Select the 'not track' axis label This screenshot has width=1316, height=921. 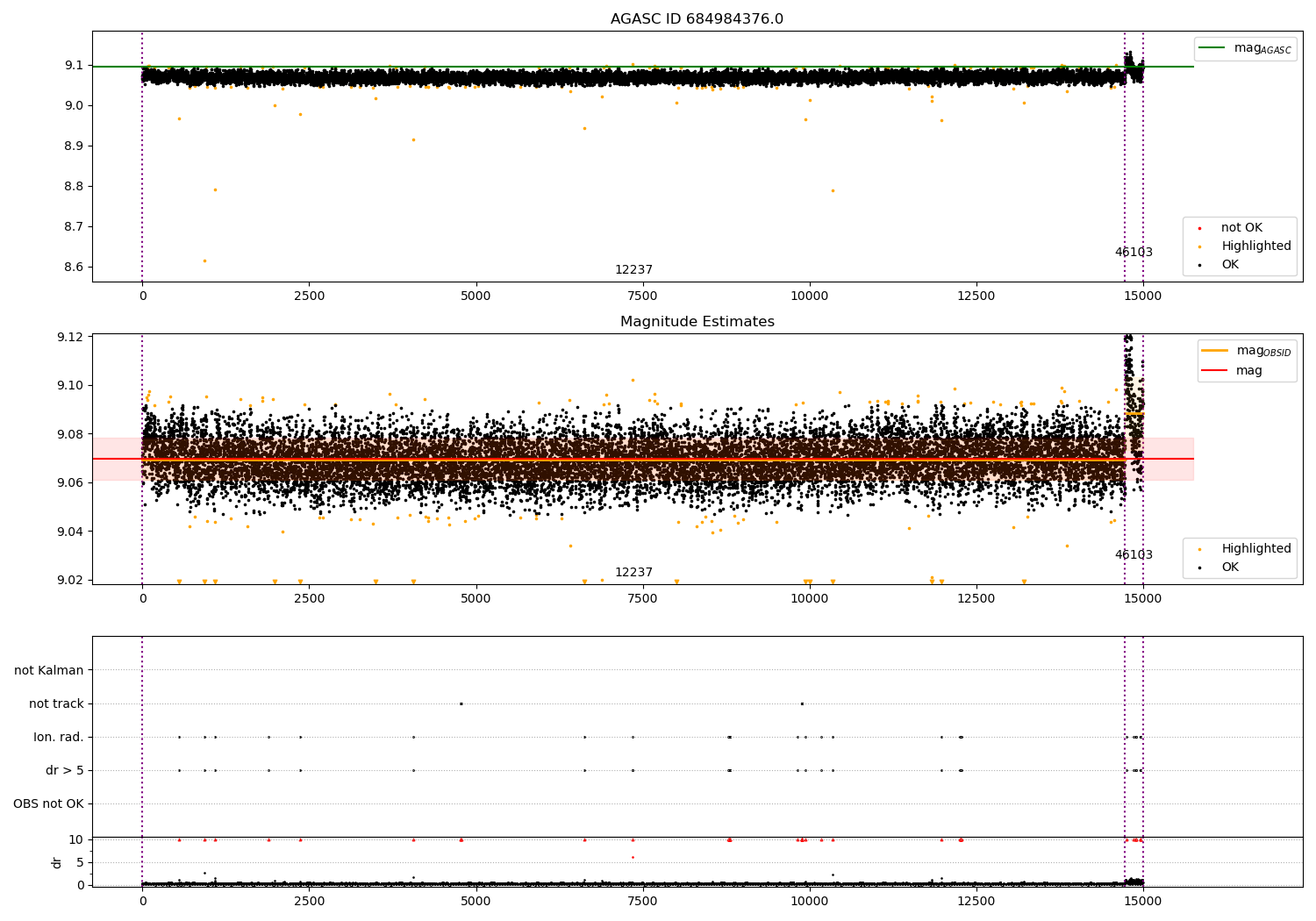point(56,703)
